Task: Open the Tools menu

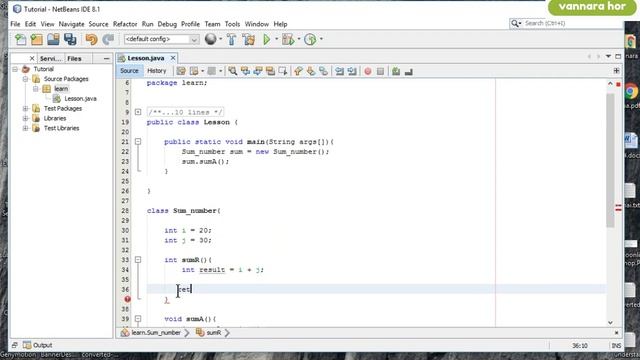Action: [232, 24]
